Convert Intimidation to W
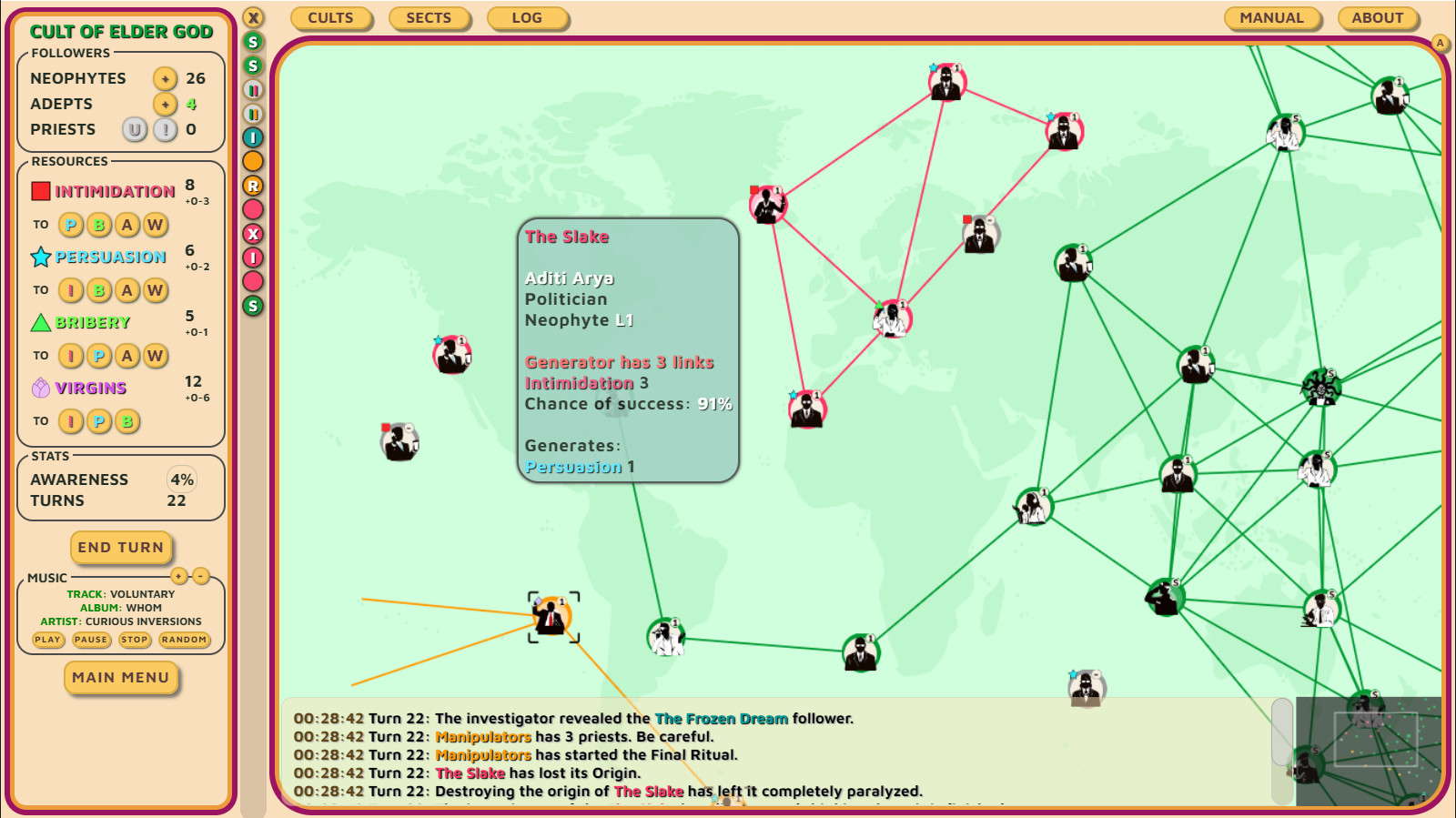 tap(156, 225)
